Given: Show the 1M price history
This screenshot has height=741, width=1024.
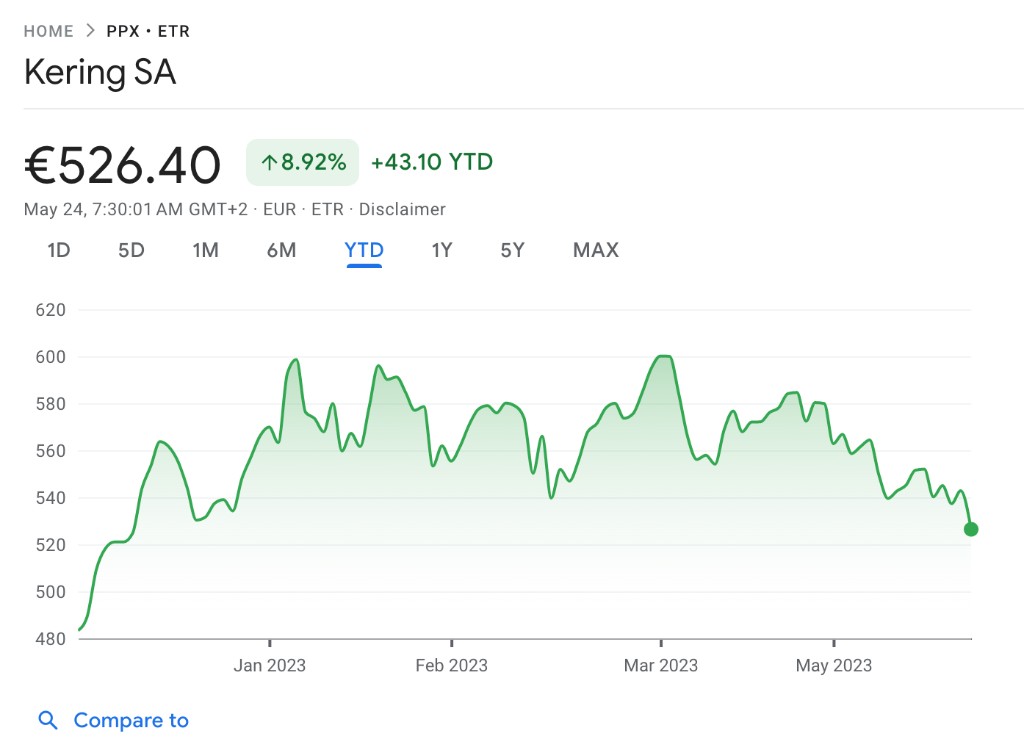Looking at the screenshot, I should tap(206, 250).
